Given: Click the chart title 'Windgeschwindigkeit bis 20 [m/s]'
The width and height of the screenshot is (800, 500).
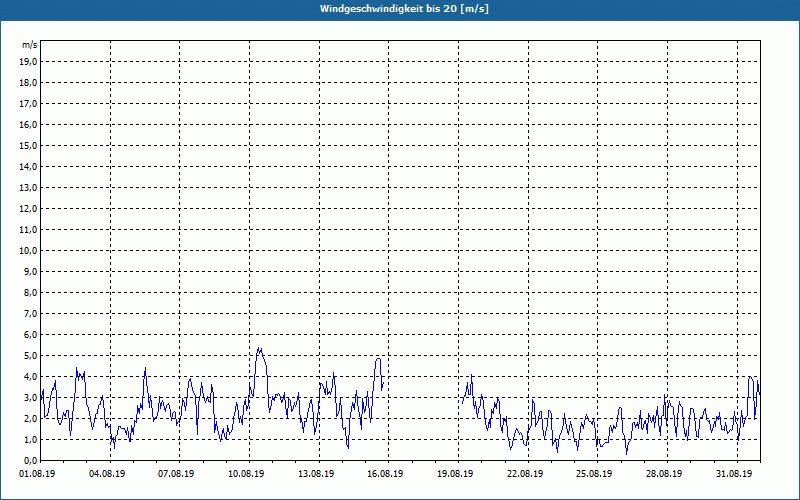Looking at the screenshot, I should pyautogui.click(x=404, y=9).
